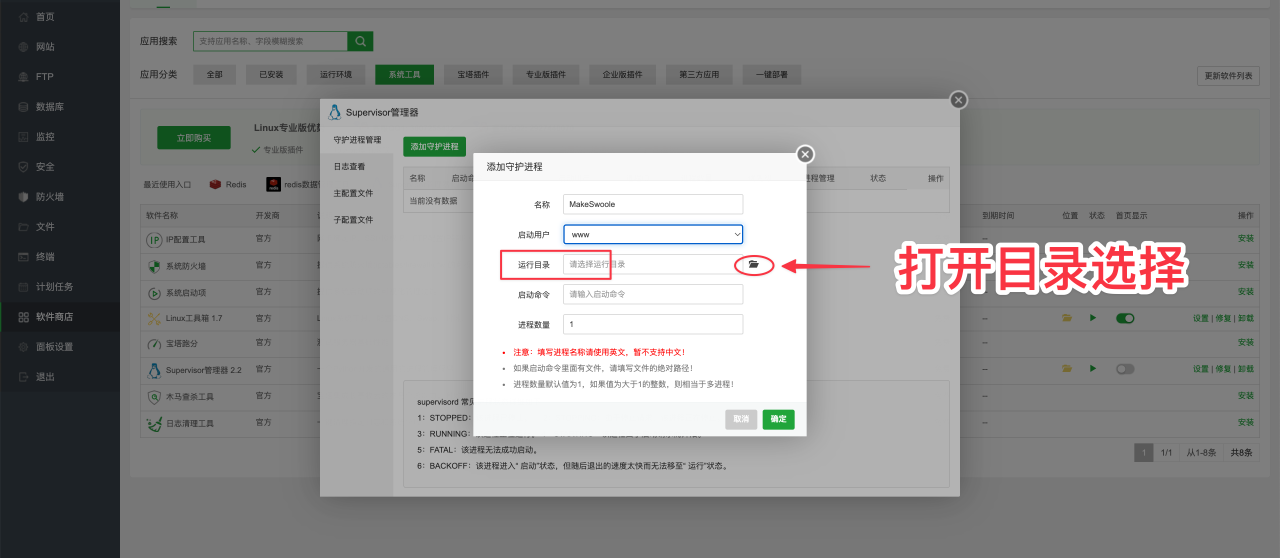Screen dimensions: 1280x558
Task: Toggle off 首页显示 for Linux工具箱
Action: tap(1125, 318)
